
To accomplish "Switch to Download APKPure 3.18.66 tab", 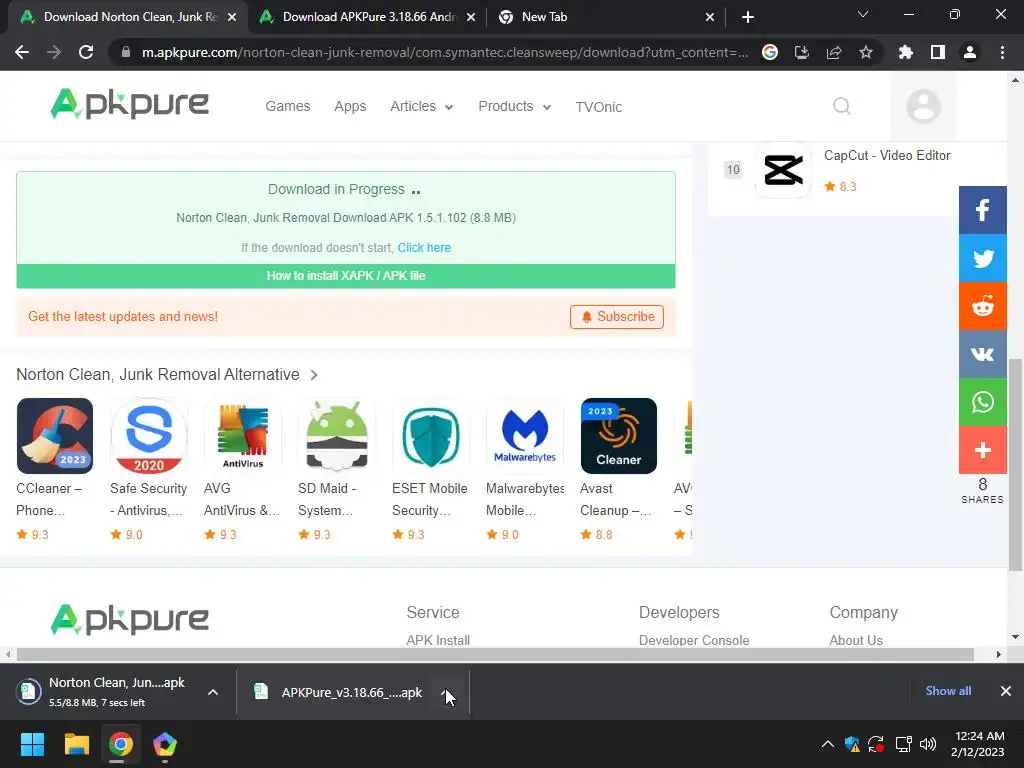I will [367, 17].
